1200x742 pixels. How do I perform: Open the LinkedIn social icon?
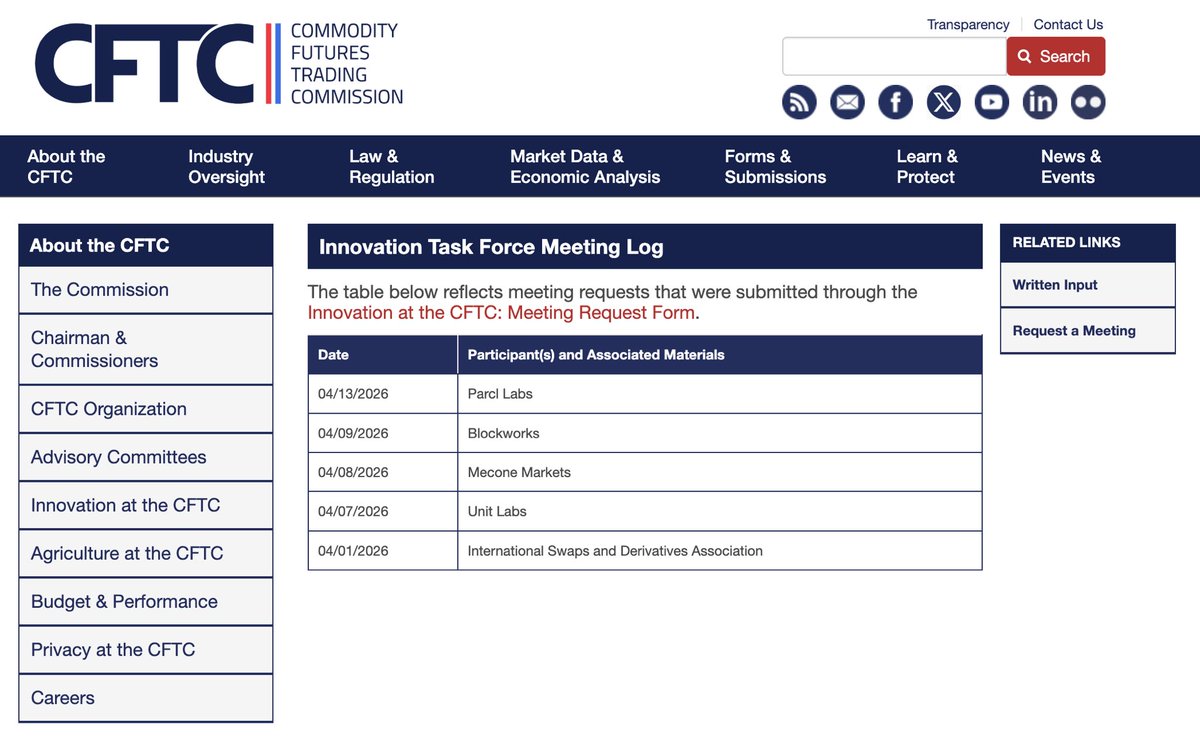coord(1039,102)
